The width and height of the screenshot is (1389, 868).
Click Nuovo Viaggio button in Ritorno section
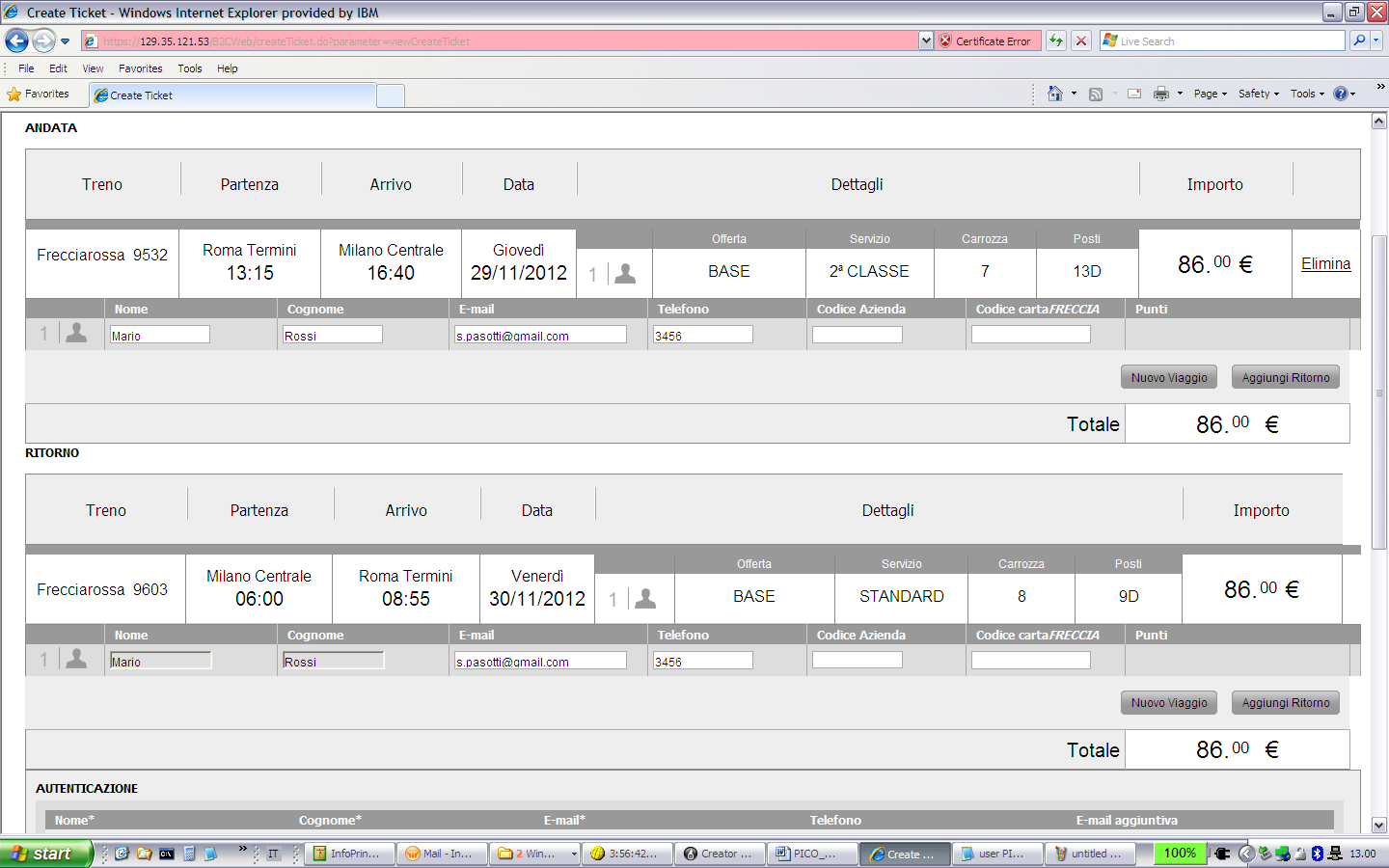[1169, 702]
